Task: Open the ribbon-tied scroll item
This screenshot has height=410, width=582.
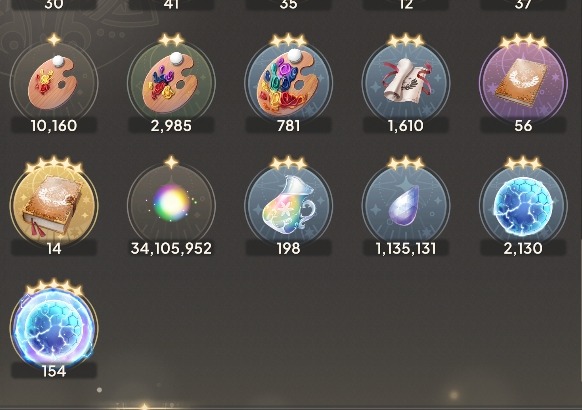Action: pyautogui.click(x=406, y=83)
